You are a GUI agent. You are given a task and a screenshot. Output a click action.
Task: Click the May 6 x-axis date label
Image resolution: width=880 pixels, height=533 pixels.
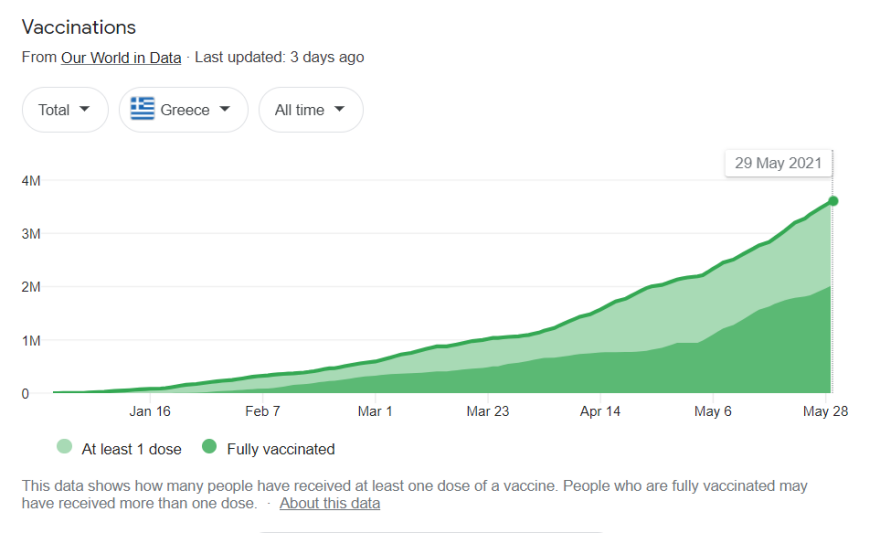[713, 411]
